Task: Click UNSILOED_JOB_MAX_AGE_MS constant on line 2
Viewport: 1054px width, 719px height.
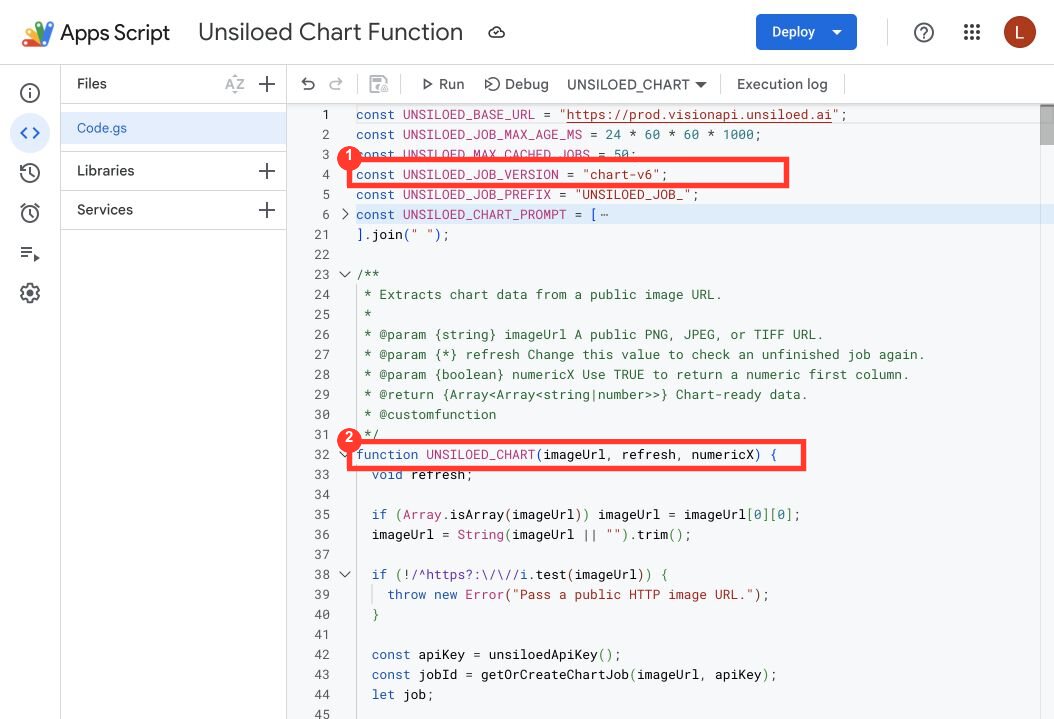Action: tap(492, 134)
